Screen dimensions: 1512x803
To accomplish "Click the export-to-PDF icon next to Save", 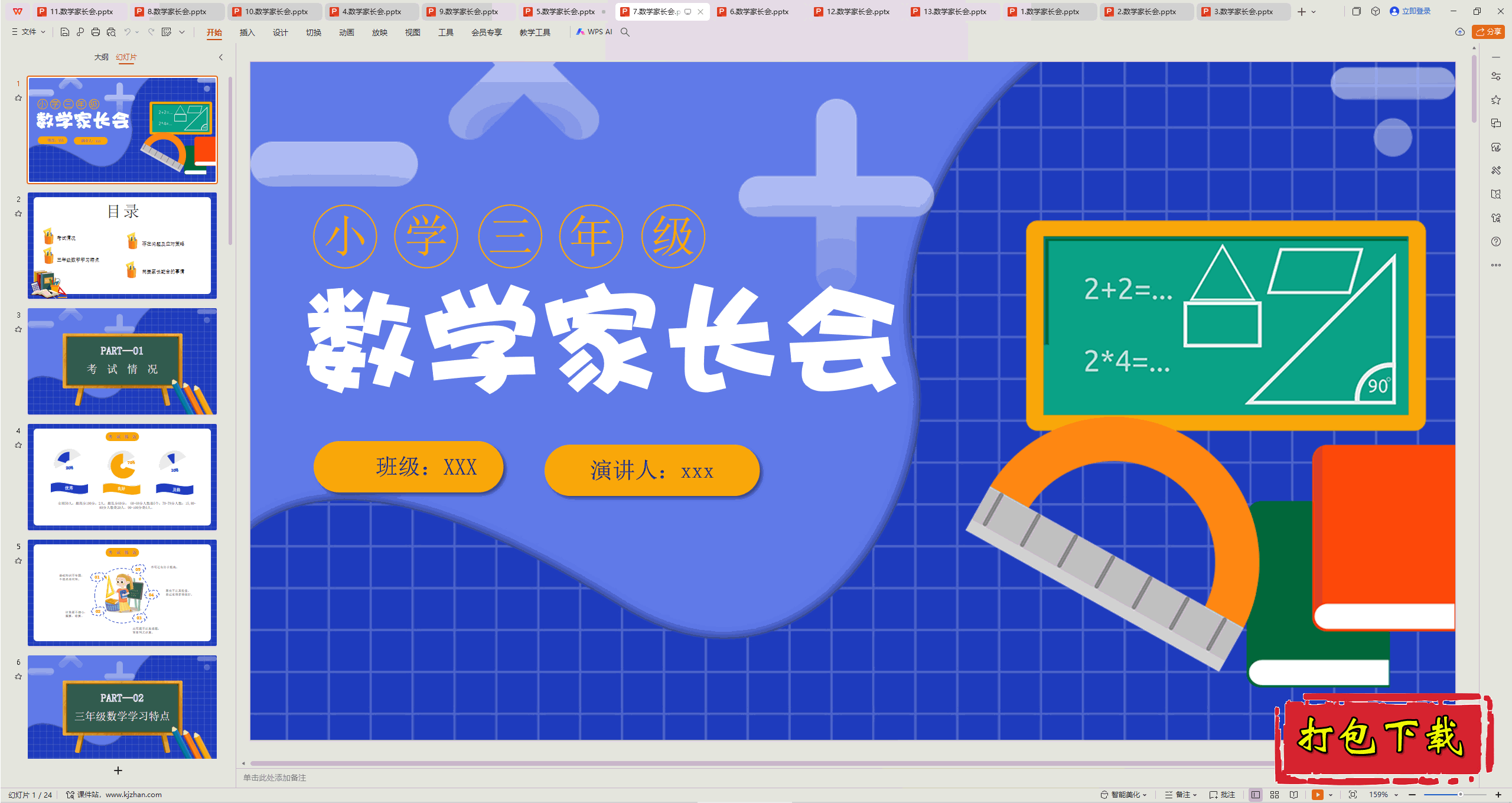I will (x=80, y=32).
